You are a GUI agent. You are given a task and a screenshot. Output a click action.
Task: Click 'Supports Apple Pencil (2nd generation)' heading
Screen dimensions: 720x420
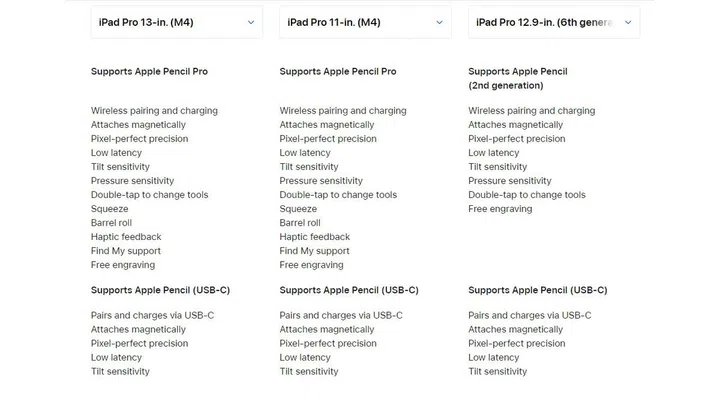pyautogui.click(x=517, y=78)
